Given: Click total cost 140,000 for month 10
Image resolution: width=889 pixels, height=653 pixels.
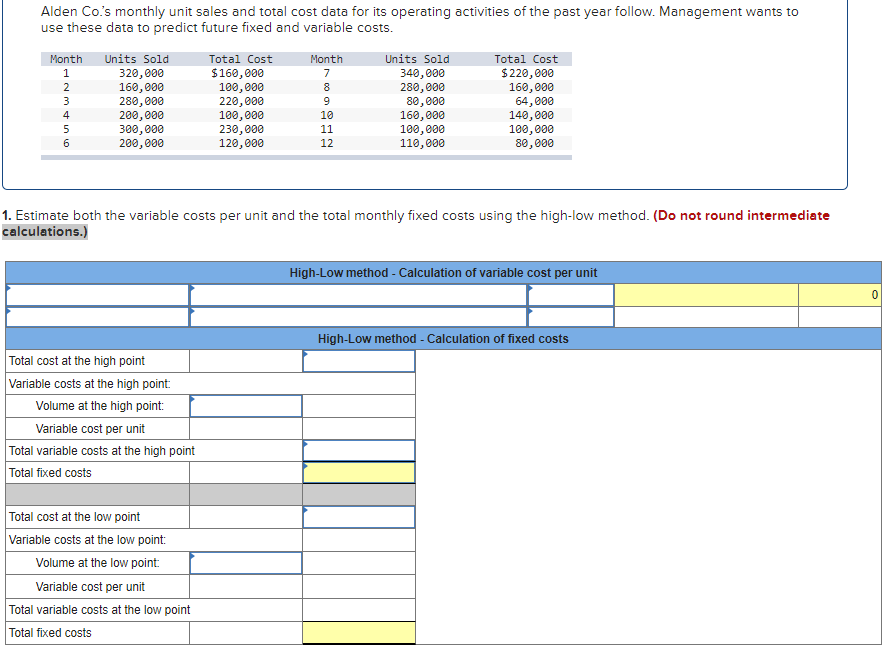Looking at the screenshot, I should [531, 115].
